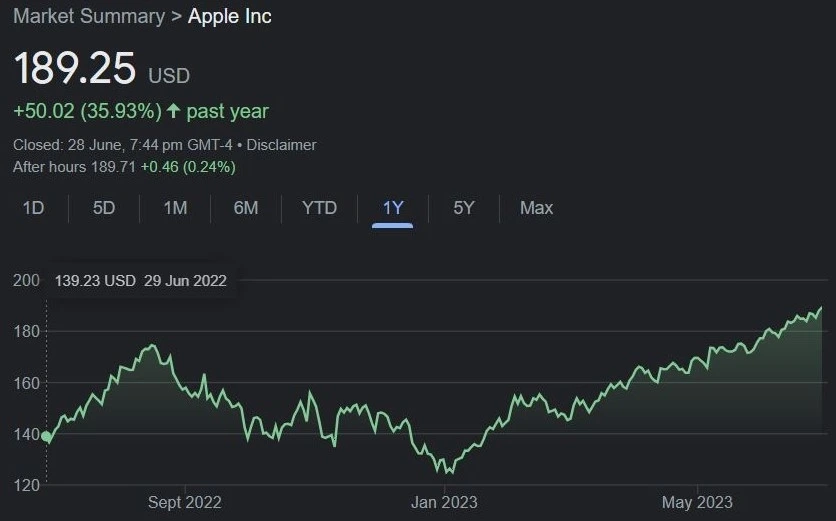Viewport: 836px width, 521px height.
Task: Open the Disclaimer link
Action: (281, 145)
